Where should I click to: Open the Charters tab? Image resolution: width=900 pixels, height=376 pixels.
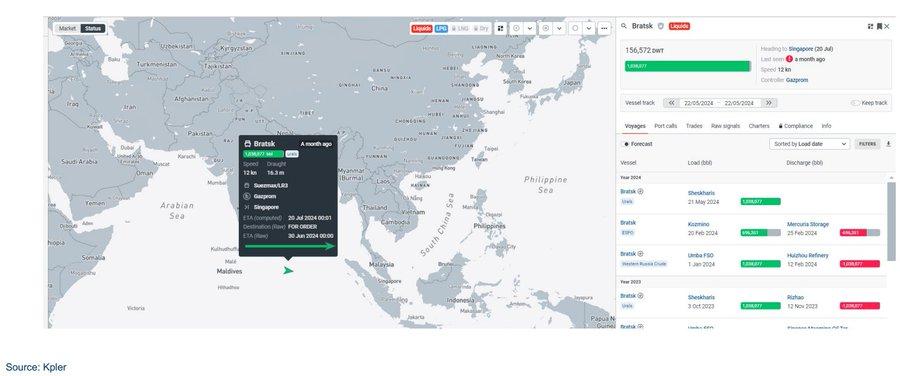[759, 126]
